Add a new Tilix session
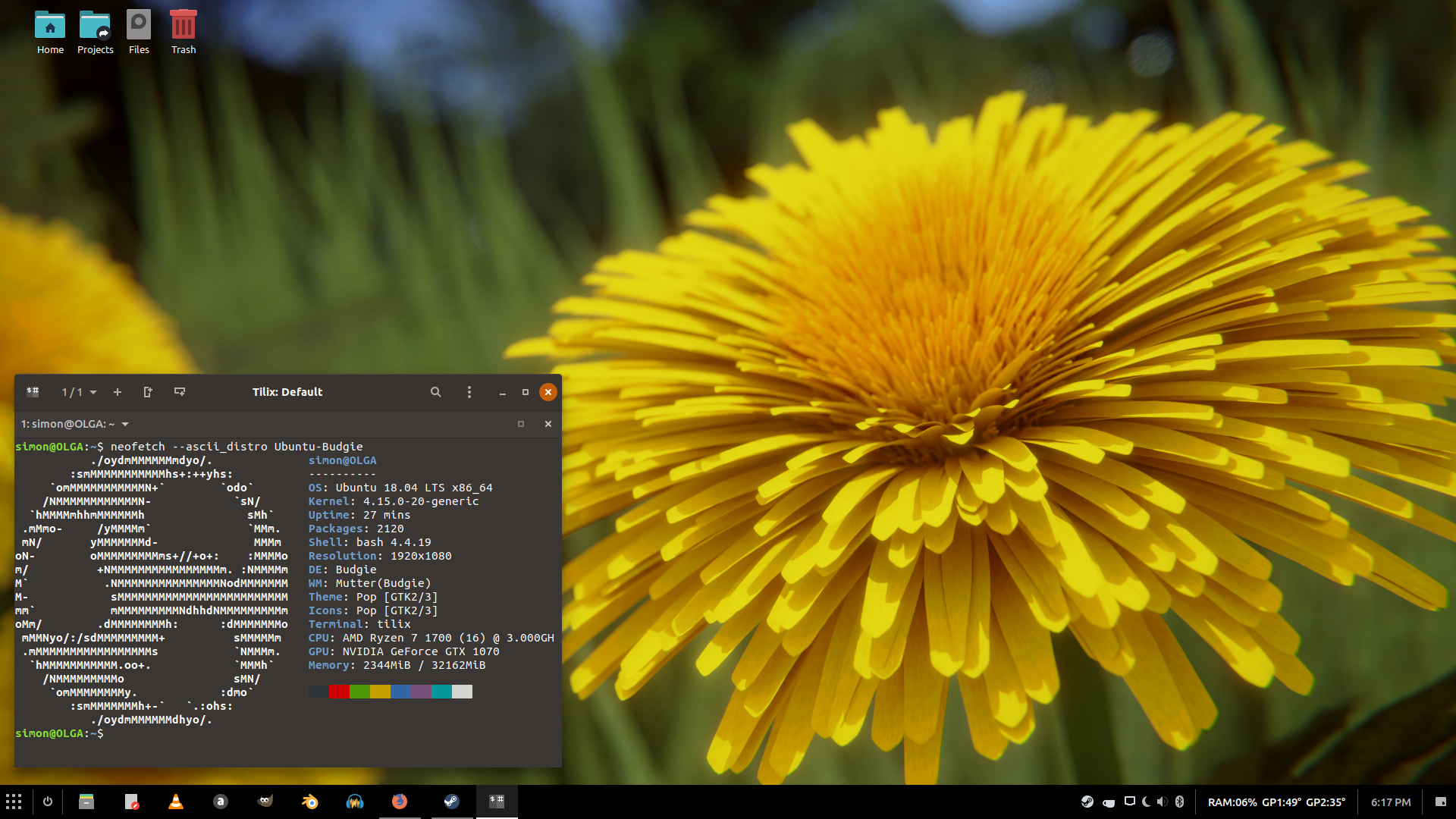 (x=118, y=392)
